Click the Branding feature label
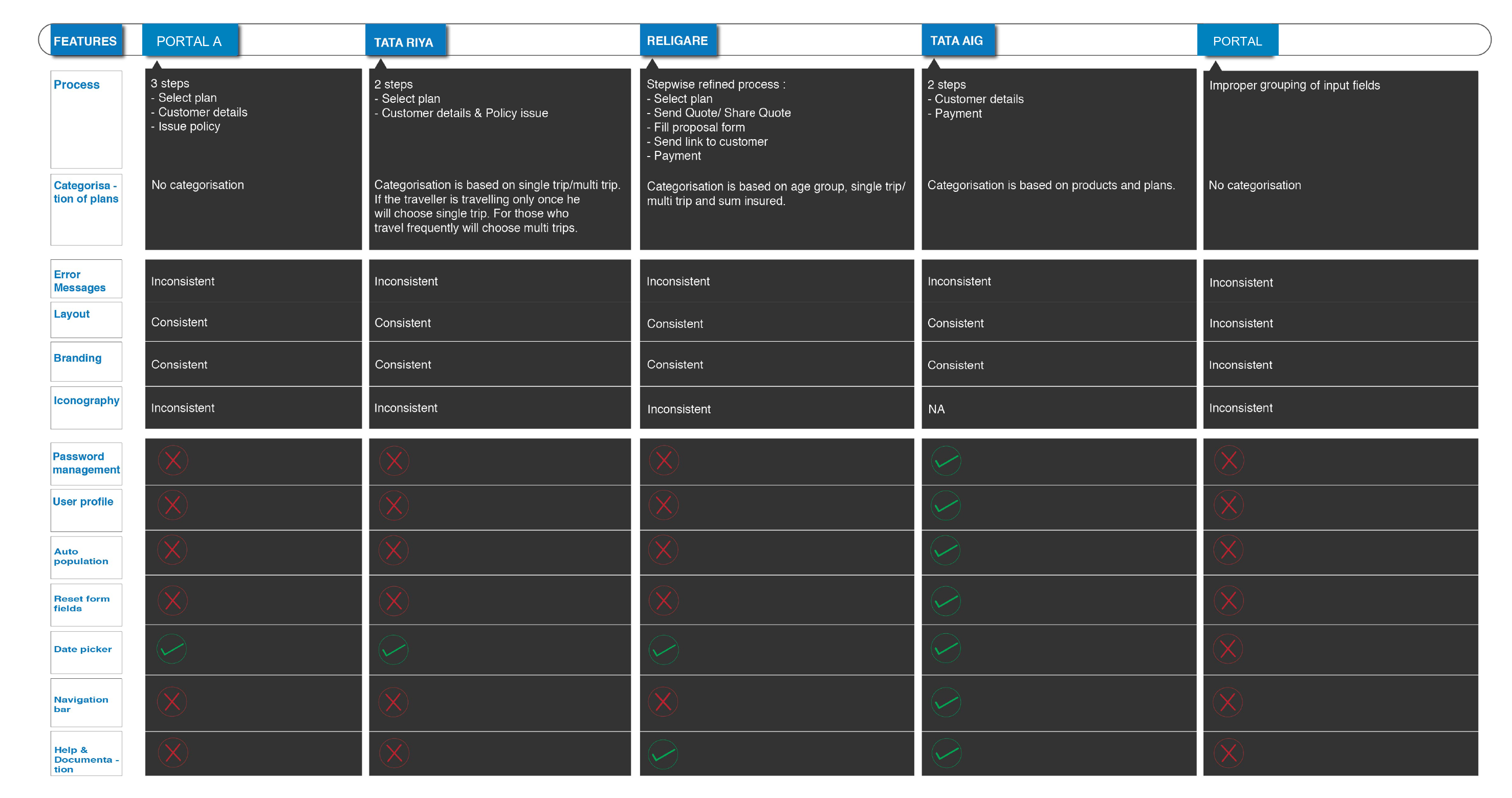 pos(86,362)
